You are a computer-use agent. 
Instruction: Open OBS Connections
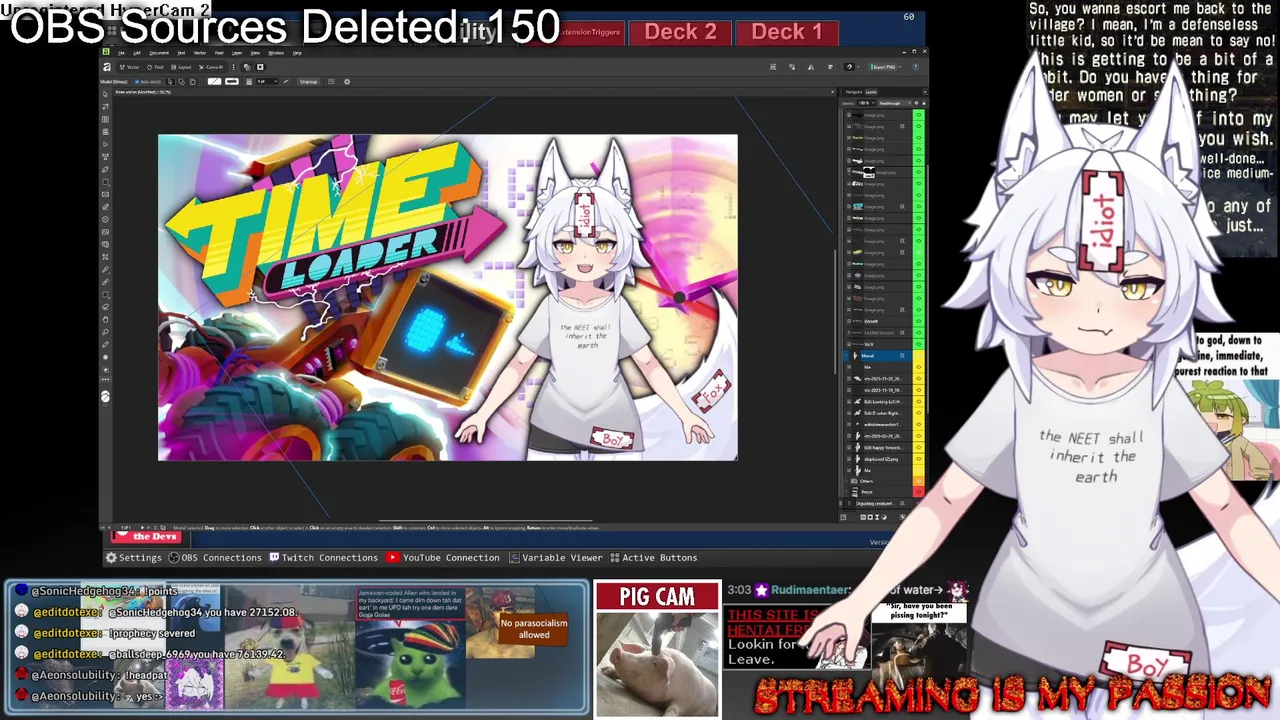coord(215,557)
